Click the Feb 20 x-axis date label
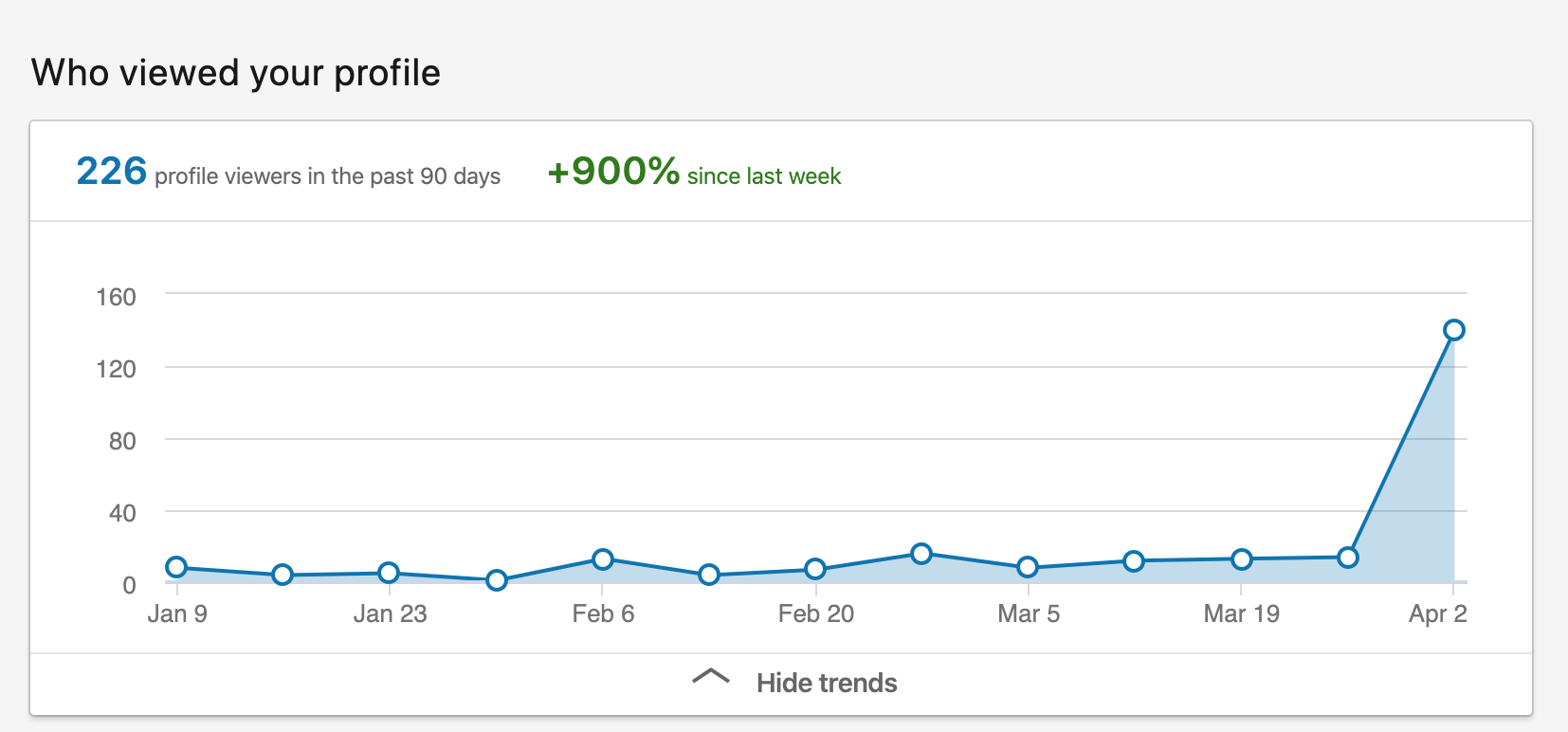The width and height of the screenshot is (1568, 732). [x=815, y=613]
